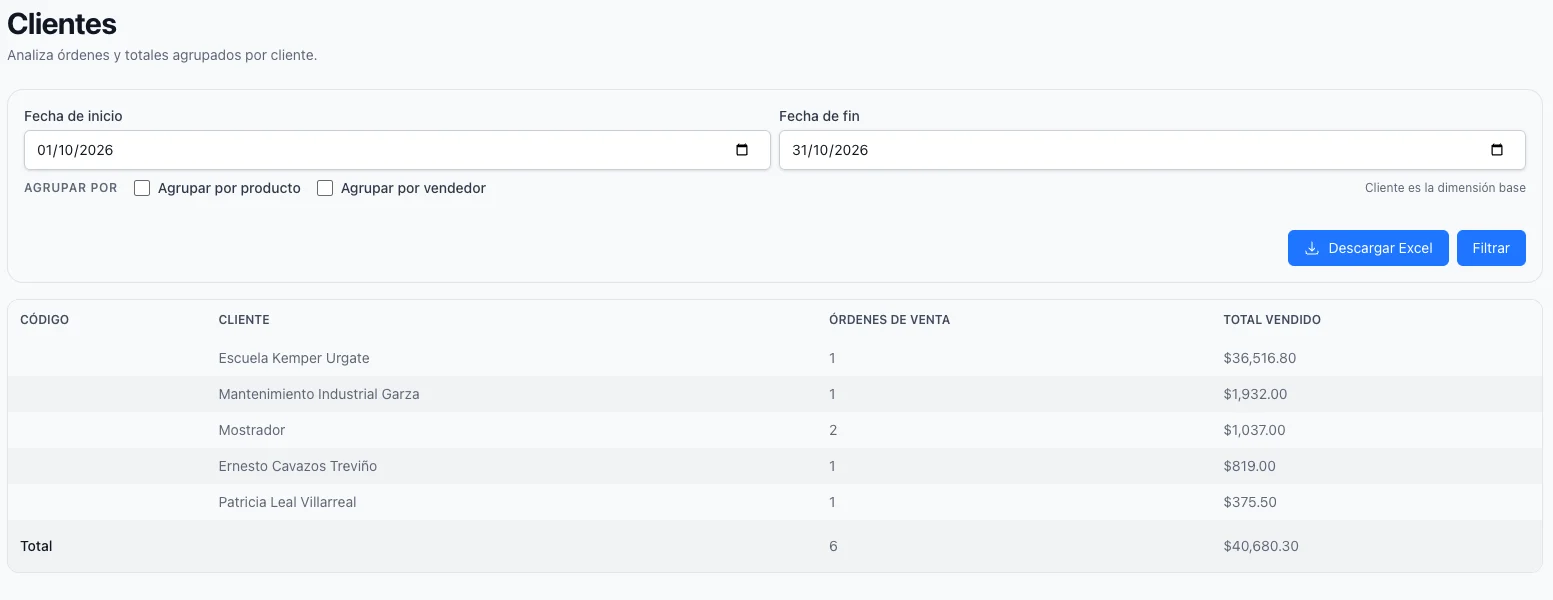Focus the Fecha de inicio date field

click(397, 150)
